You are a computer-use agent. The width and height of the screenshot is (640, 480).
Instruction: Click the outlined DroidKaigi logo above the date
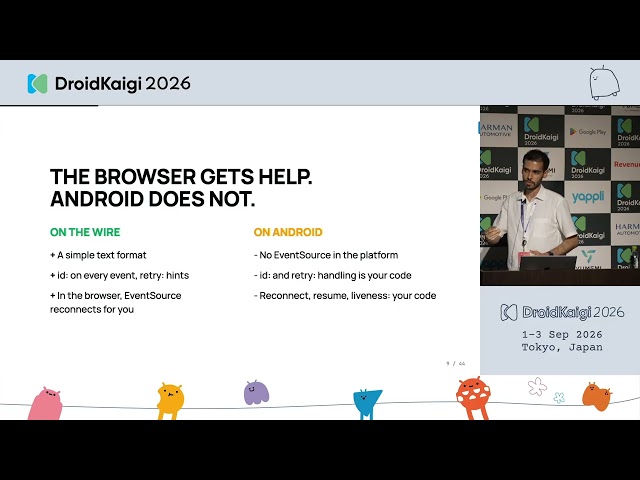(509, 312)
